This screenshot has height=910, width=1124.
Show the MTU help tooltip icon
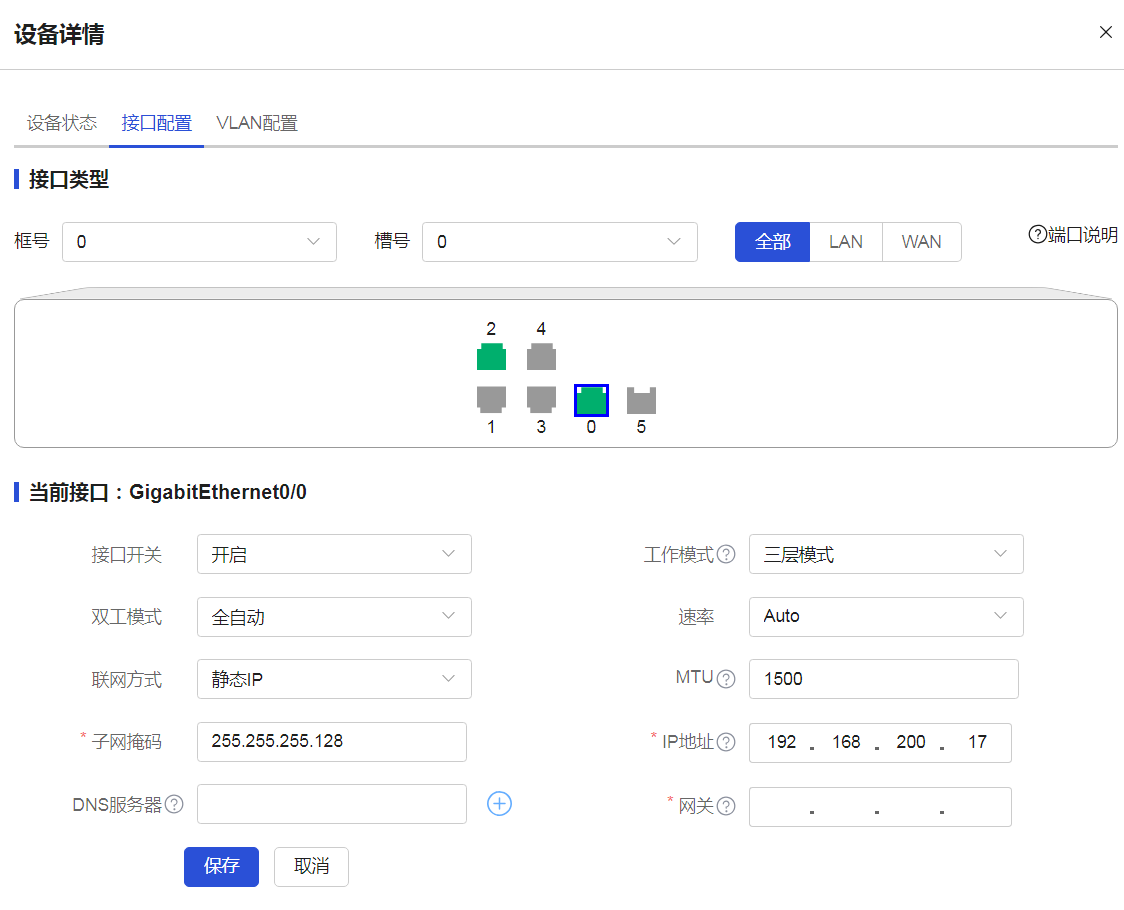click(726, 679)
